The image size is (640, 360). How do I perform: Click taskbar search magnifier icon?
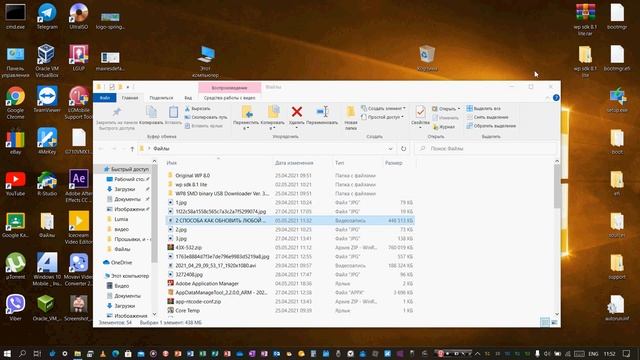tap(22, 353)
